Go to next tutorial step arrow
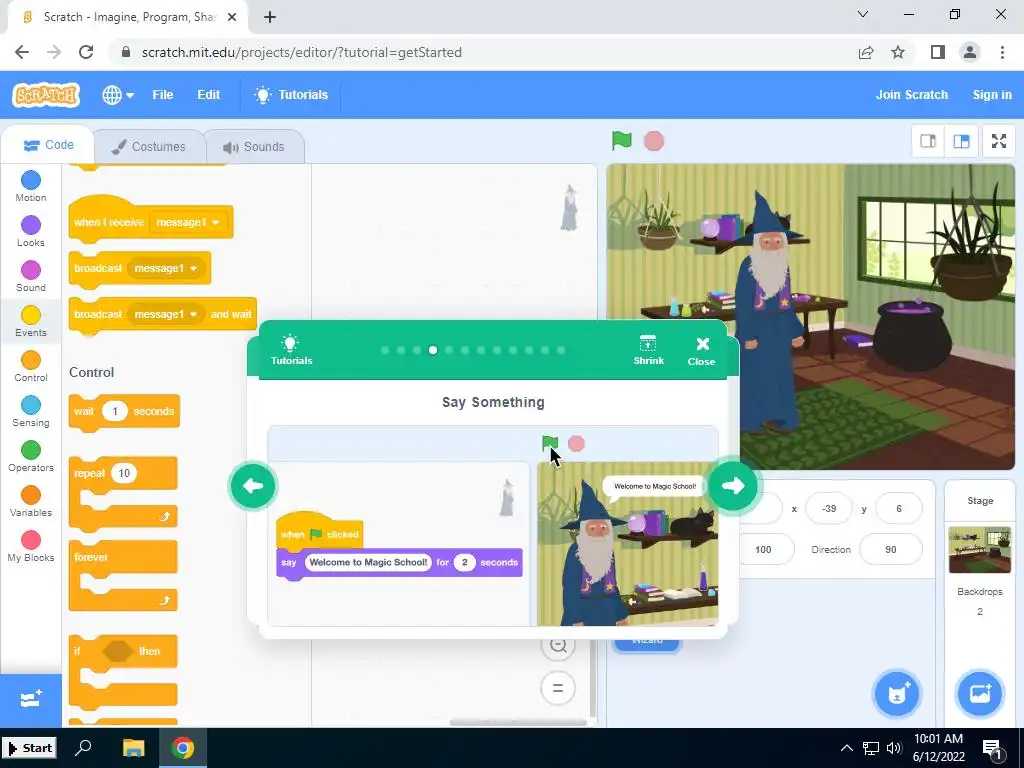 click(x=733, y=486)
